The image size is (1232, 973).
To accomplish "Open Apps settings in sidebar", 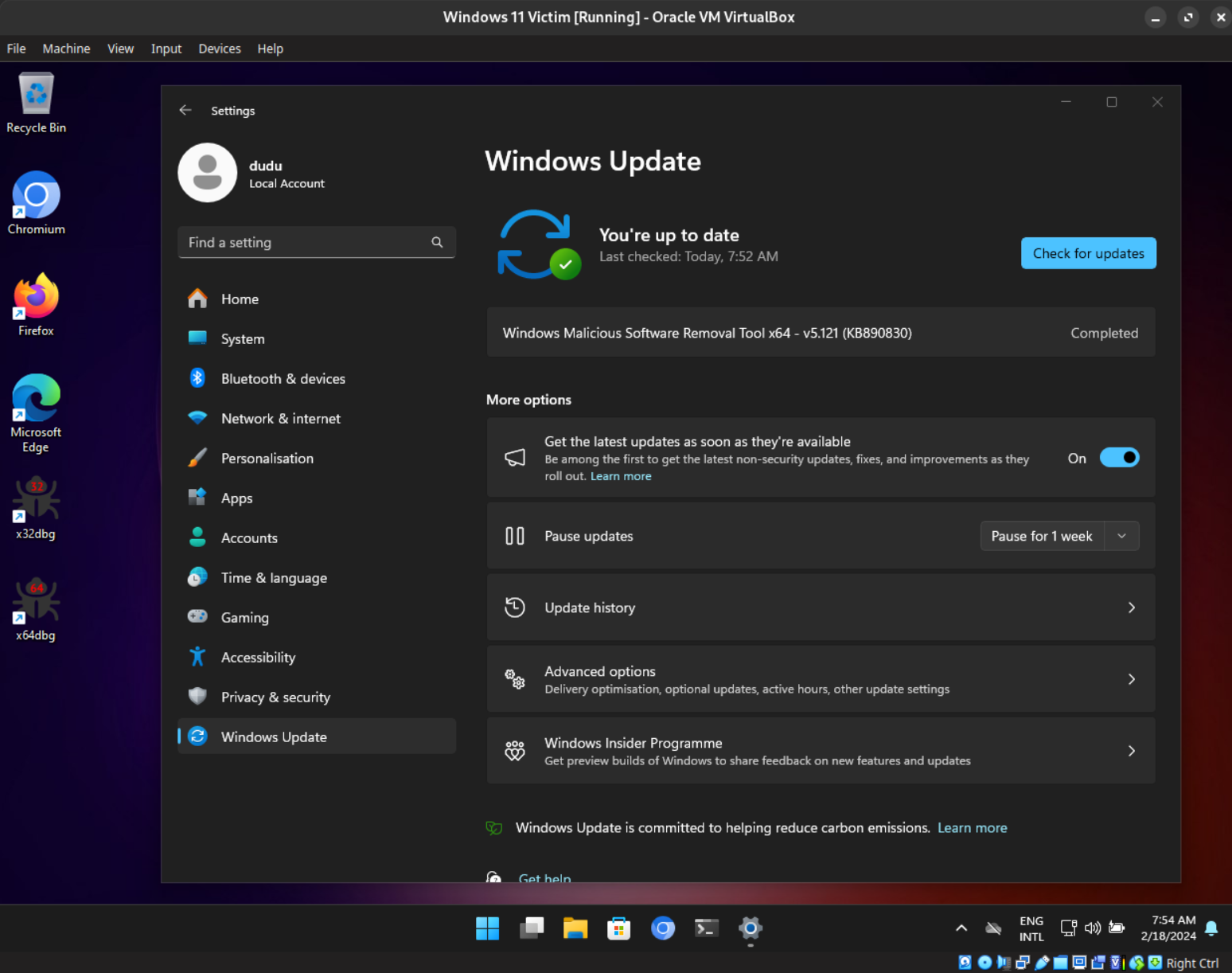I will click(317, 498).
